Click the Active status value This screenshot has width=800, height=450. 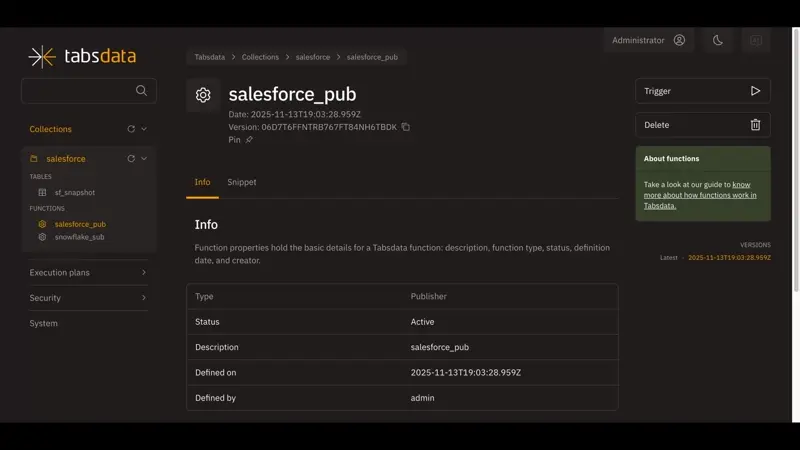tap(422, 322)
